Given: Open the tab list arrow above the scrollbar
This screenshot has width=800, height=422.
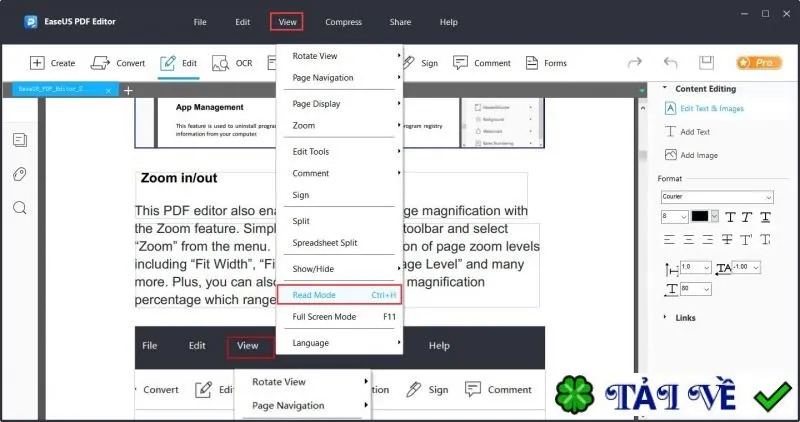Looking at the screenshot, I should [x=642, y=91].
